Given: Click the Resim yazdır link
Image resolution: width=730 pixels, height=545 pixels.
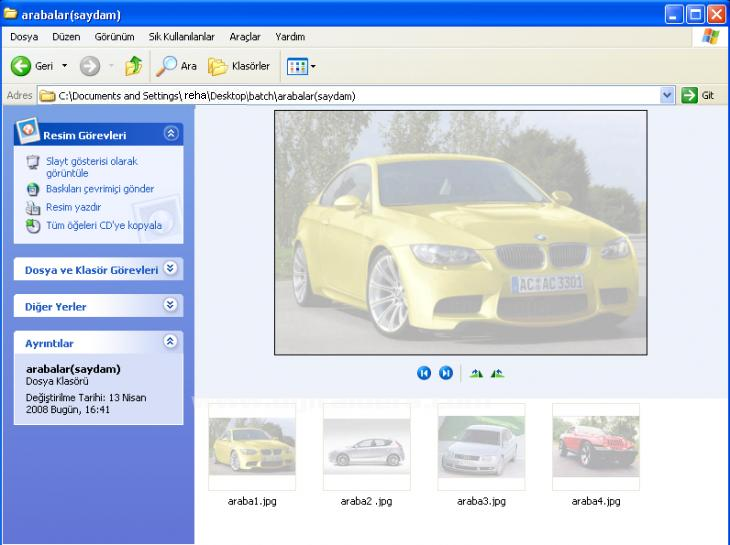Looking at the screenshot, I should [x=73, y=207].
